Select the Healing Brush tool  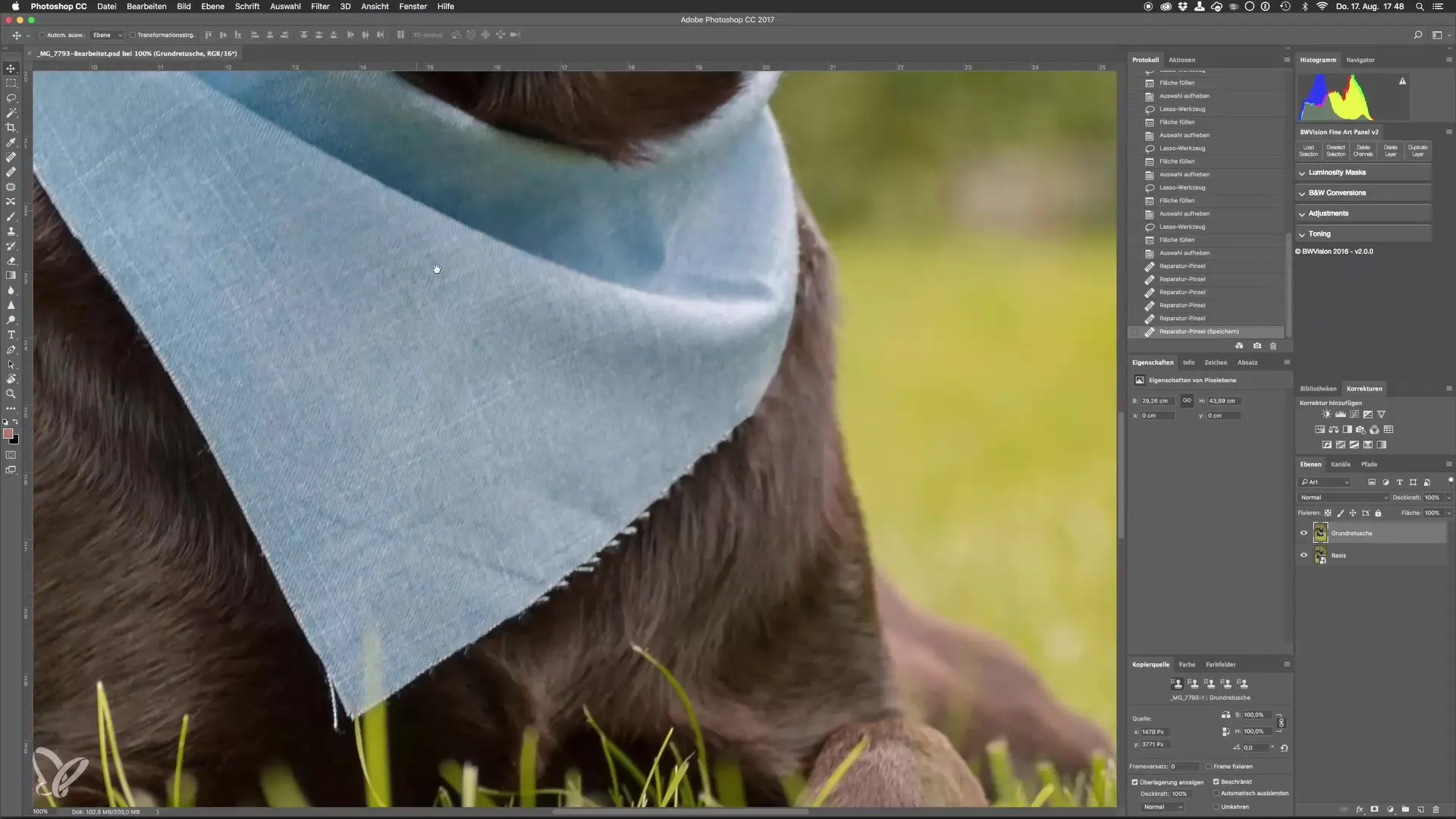11,172
